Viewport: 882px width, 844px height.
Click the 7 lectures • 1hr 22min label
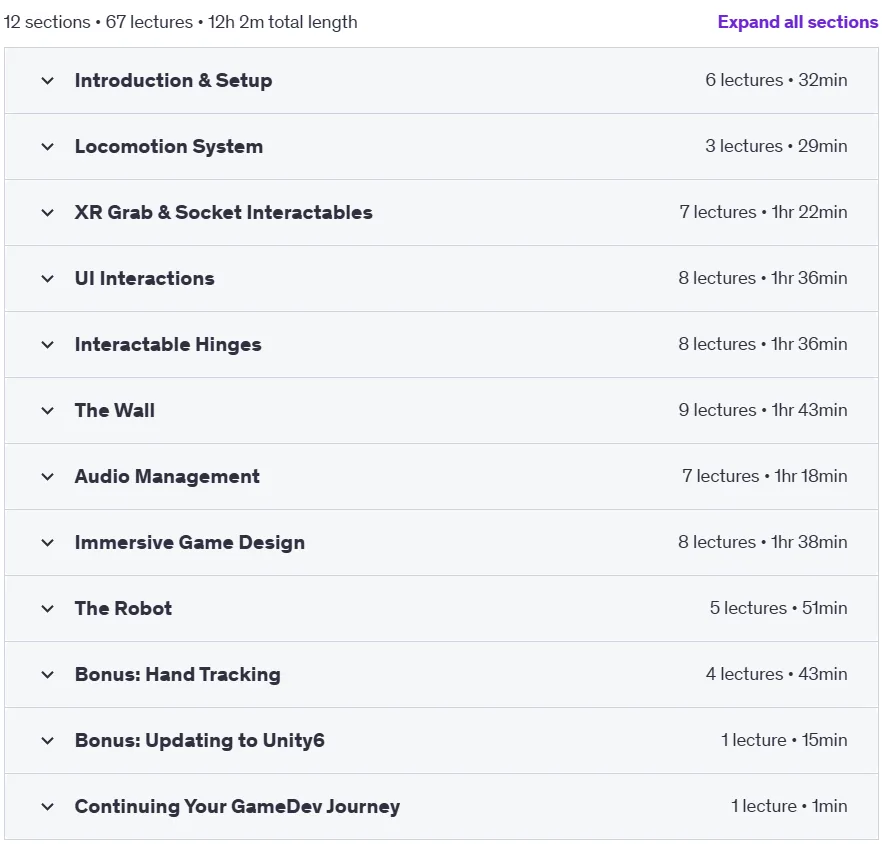(763, 212)
